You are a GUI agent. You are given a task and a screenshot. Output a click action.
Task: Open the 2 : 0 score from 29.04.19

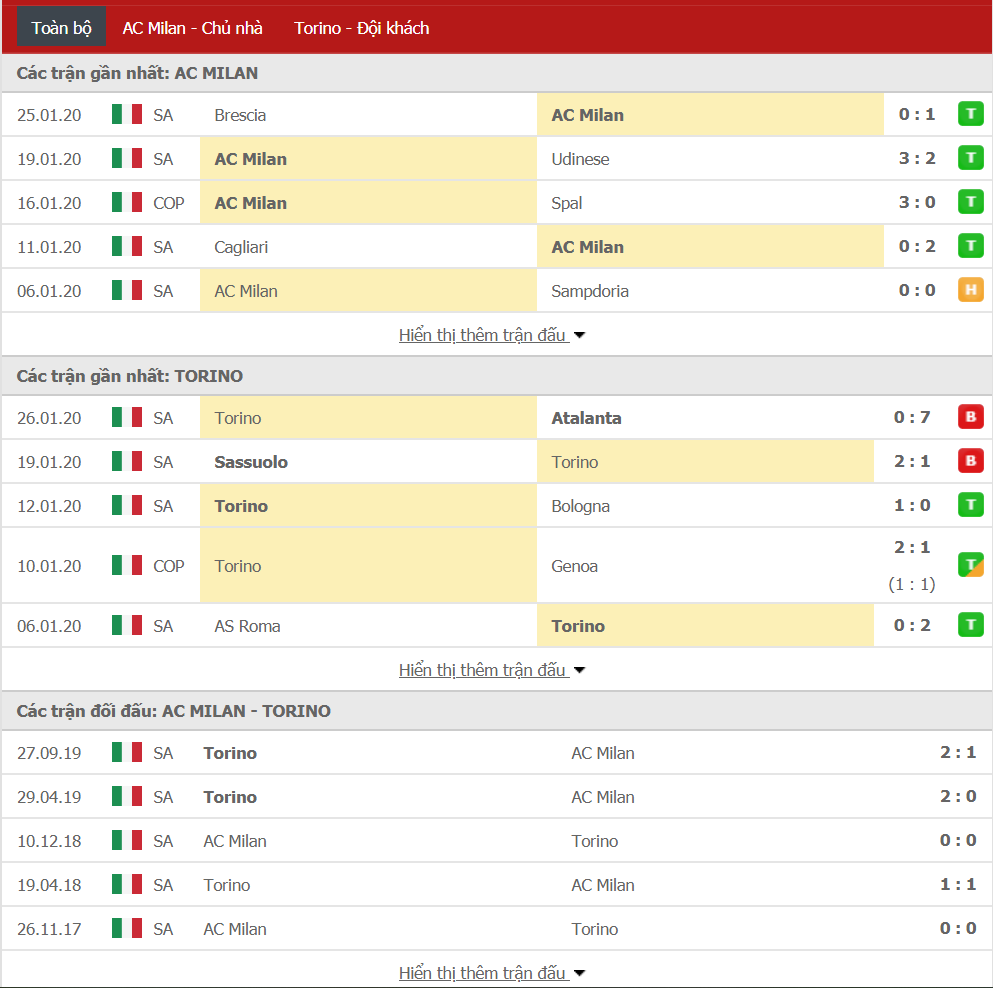click(958, 796)
